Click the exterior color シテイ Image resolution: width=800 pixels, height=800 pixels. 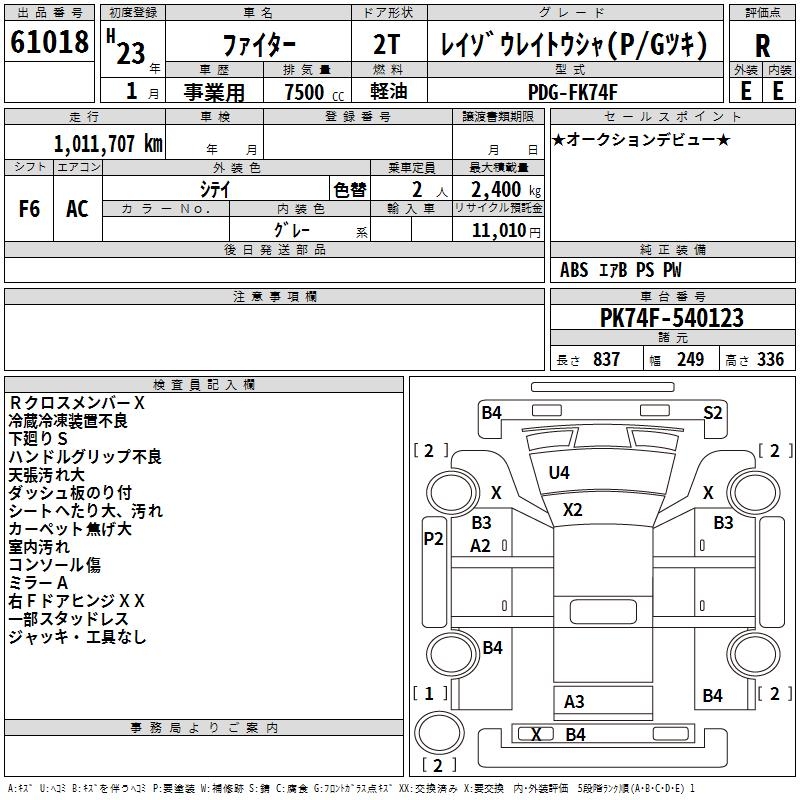pyautogui.click(x=215, y=189)
